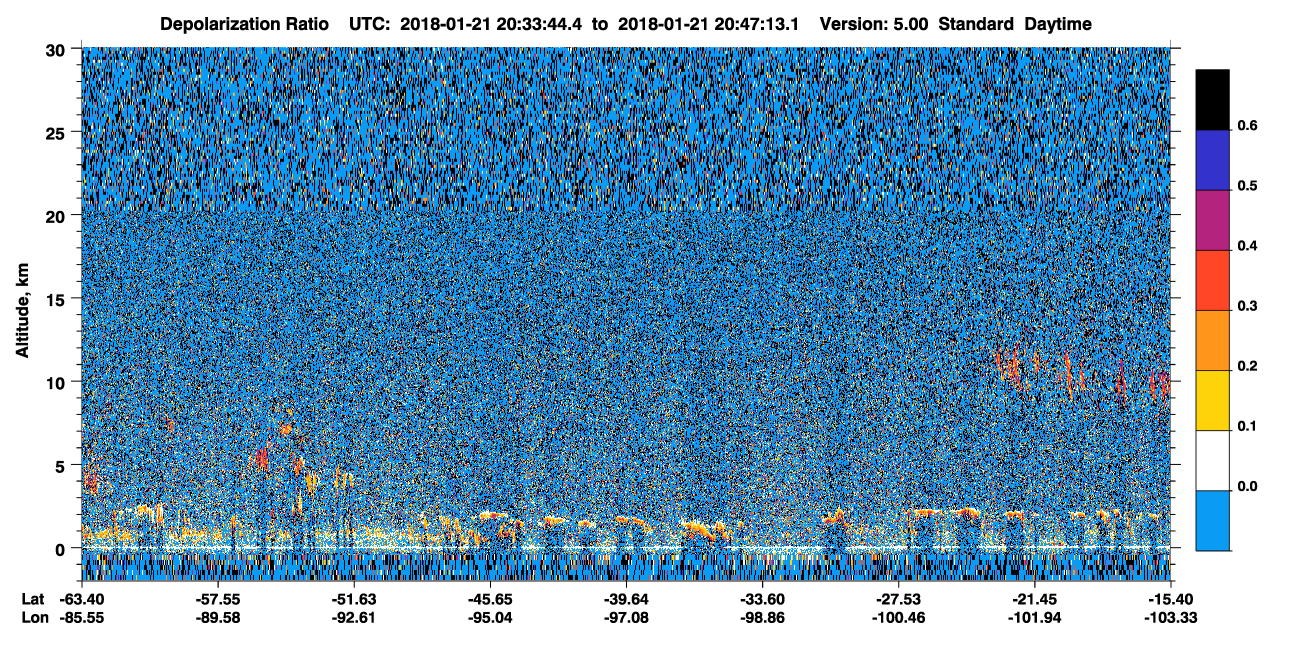Click the longitude value '-89.58'
Viewport: 1300px width, 667px height.
point(217,617)
